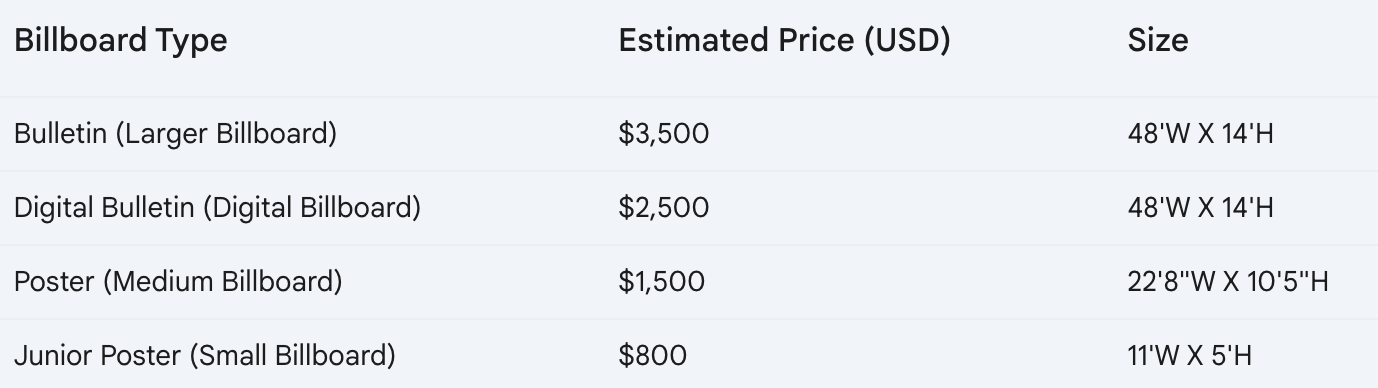Click the 22'8"W X 10'5"H size cell

pos(1228,282)
